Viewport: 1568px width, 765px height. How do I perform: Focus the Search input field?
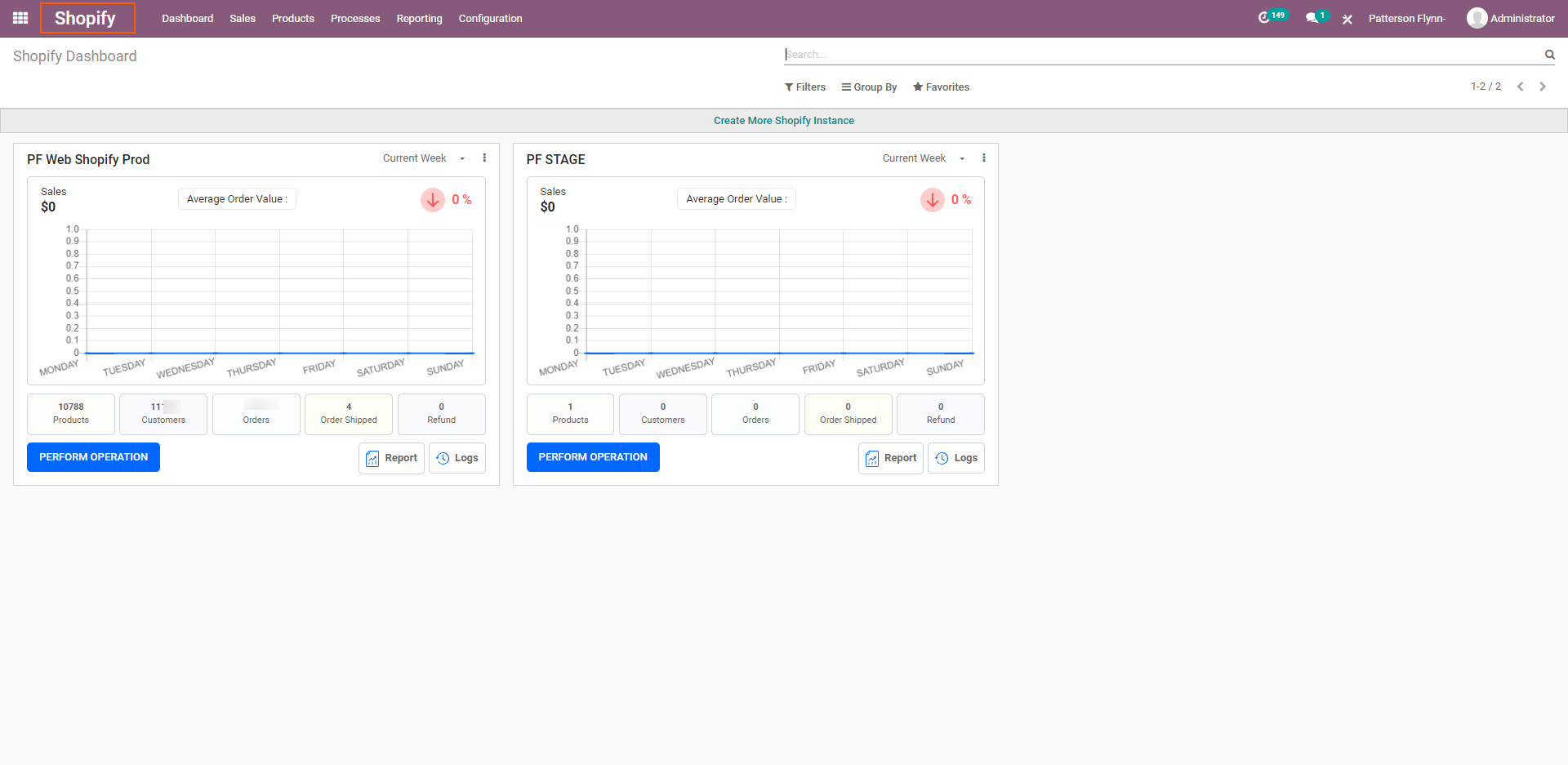tap(1162, 54)
